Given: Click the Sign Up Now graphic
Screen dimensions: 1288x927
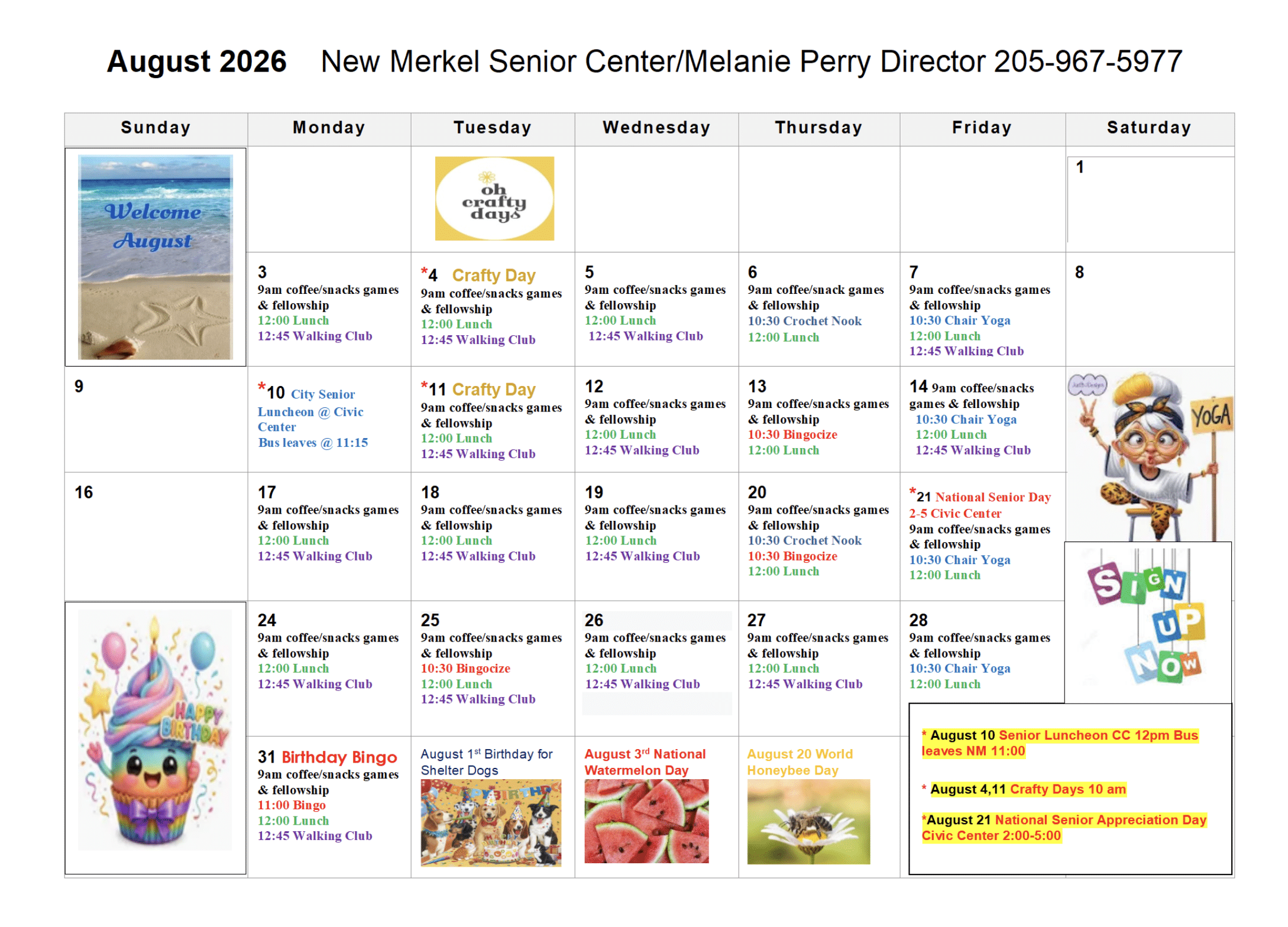Looking at the screenshot, I should pyautogui.click(x=1148, y=622).
